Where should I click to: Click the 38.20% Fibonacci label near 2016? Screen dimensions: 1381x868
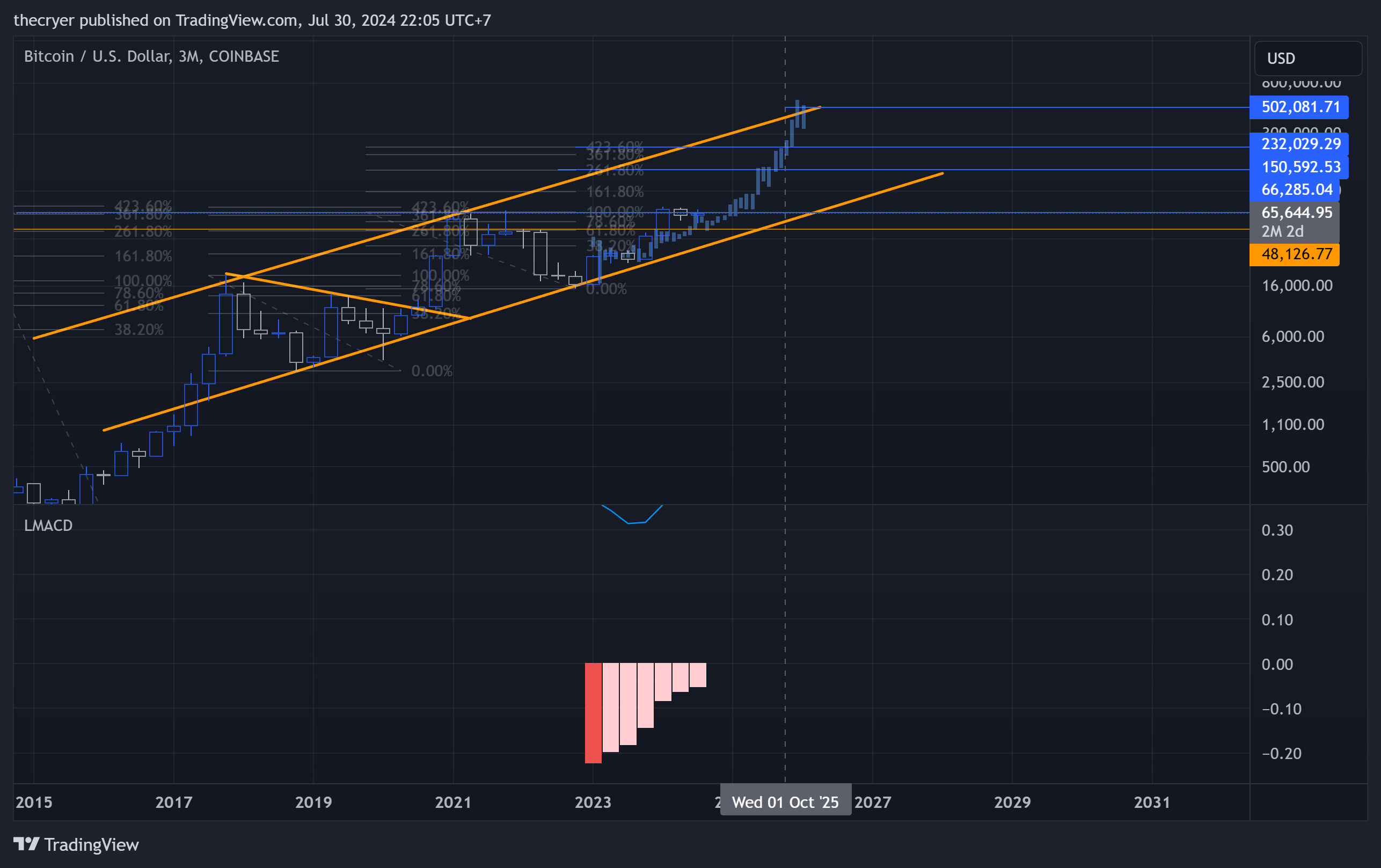coord(139,330)
